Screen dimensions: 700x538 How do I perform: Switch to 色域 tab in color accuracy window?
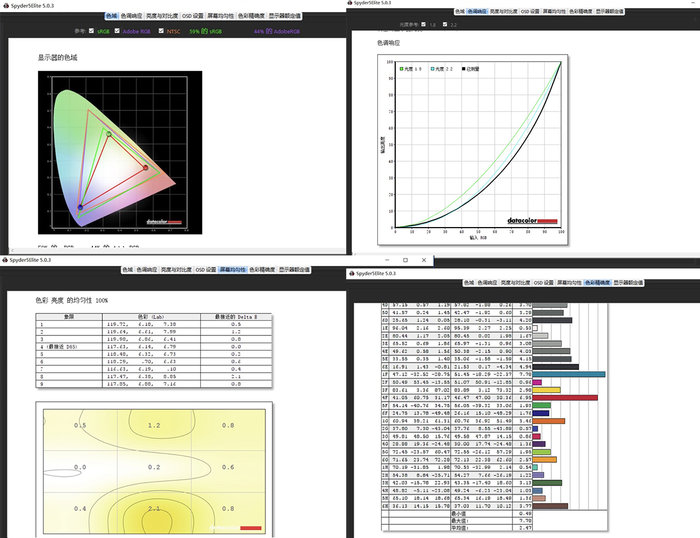[x=469, y=283]
